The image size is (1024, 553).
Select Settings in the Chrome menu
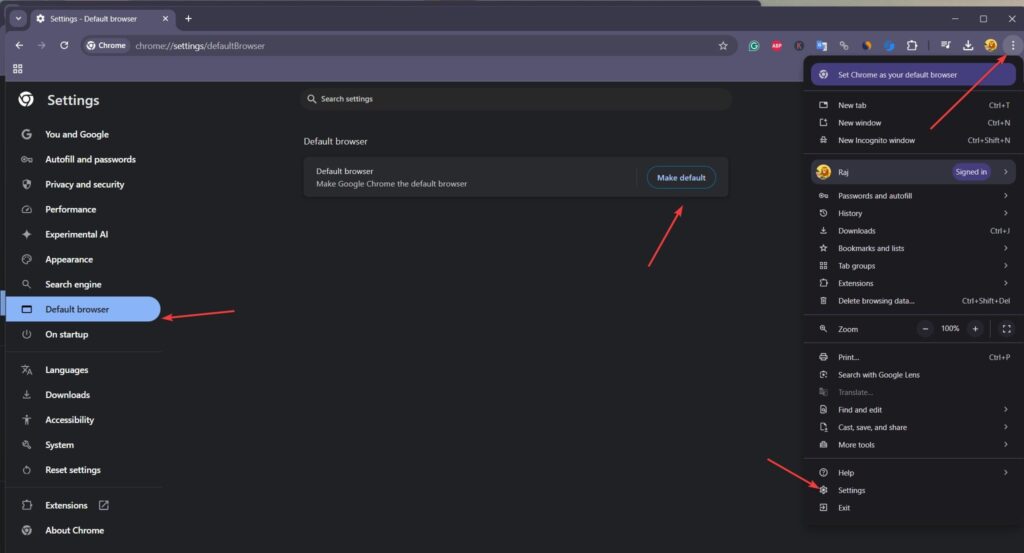(x=913, y=490)
